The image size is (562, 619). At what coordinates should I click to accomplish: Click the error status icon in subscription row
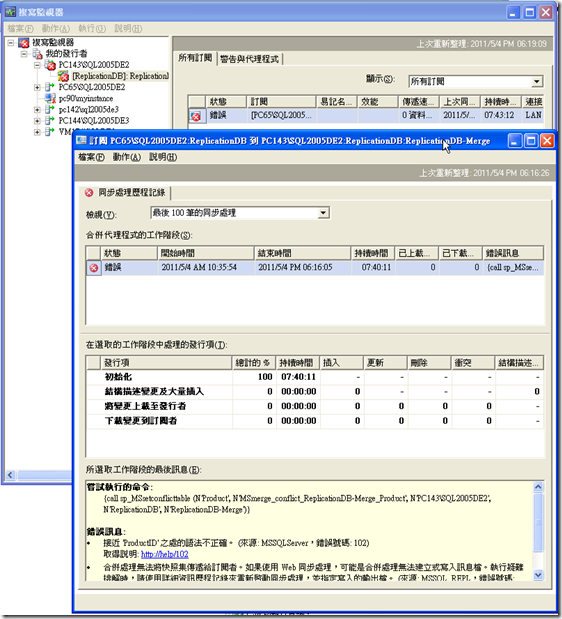coord(196,116)
